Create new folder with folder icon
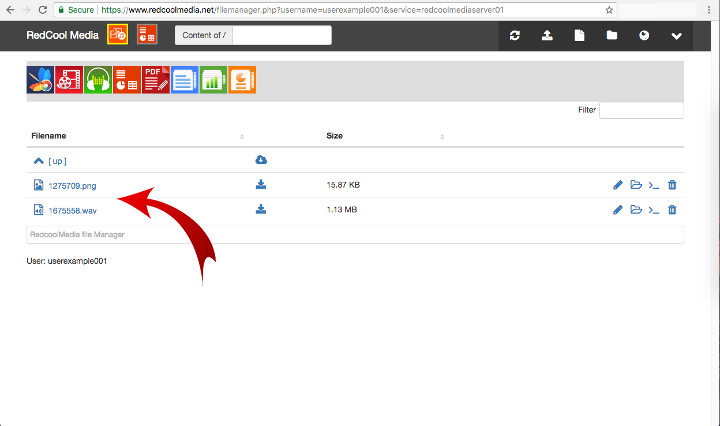The width and height of the screenshot is (720, 426). click(611, 36)
